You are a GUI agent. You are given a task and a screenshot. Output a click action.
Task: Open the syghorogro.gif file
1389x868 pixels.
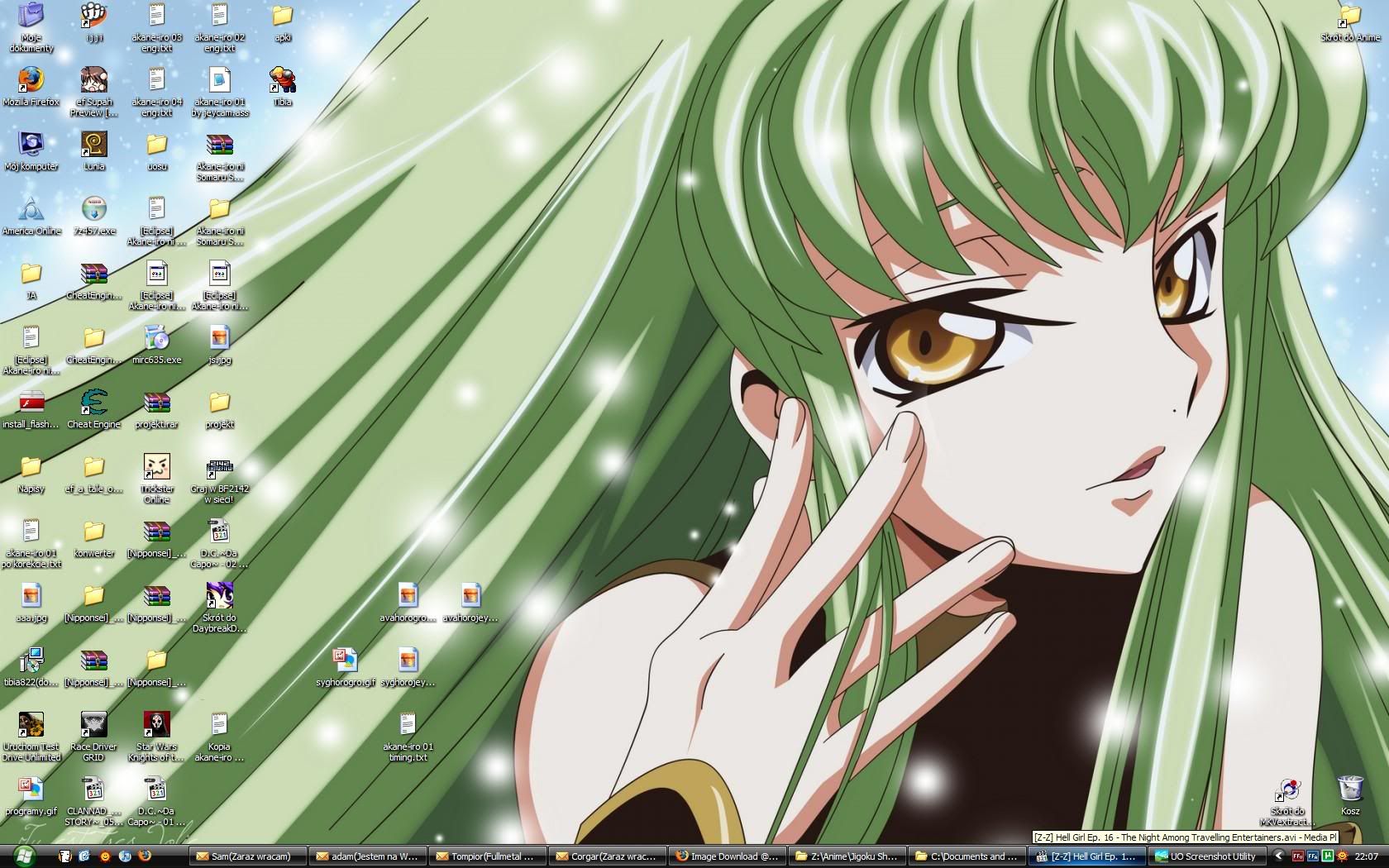coord(345,667)
